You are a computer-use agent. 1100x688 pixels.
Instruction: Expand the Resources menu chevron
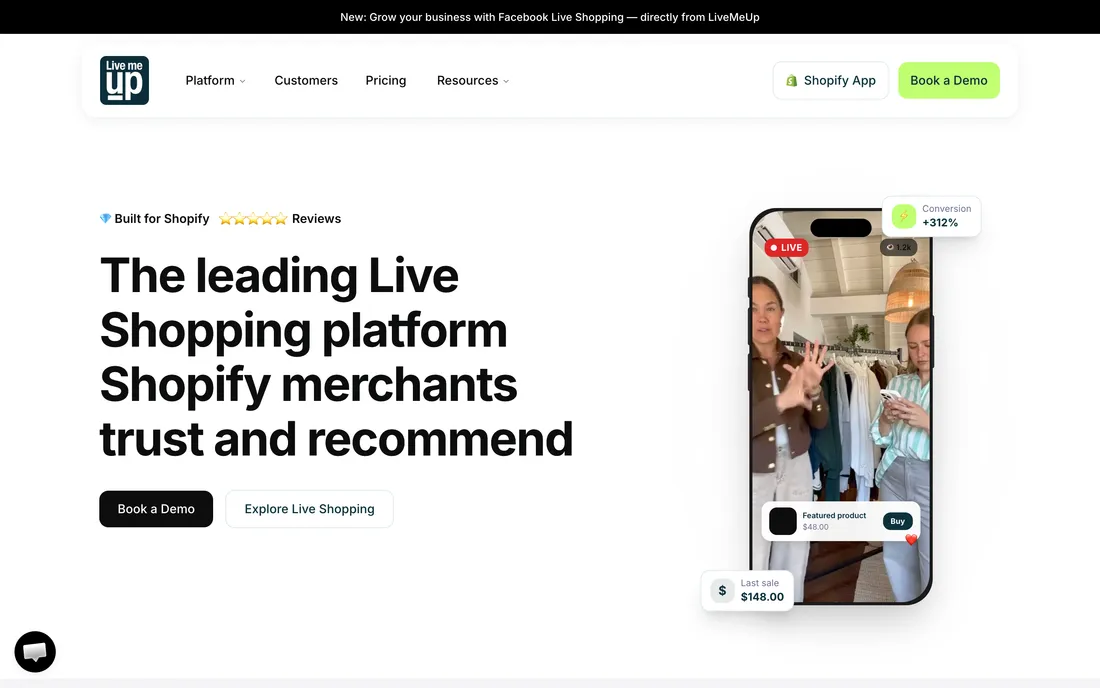click(506, 81)
